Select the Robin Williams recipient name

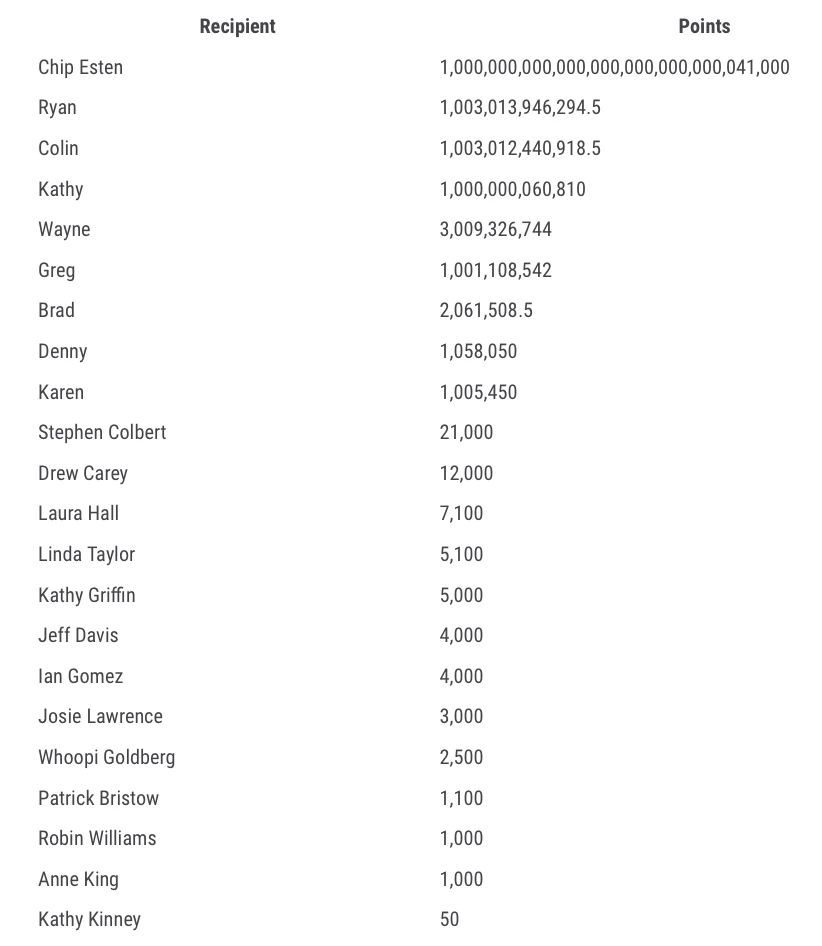[x=97, y=838]
